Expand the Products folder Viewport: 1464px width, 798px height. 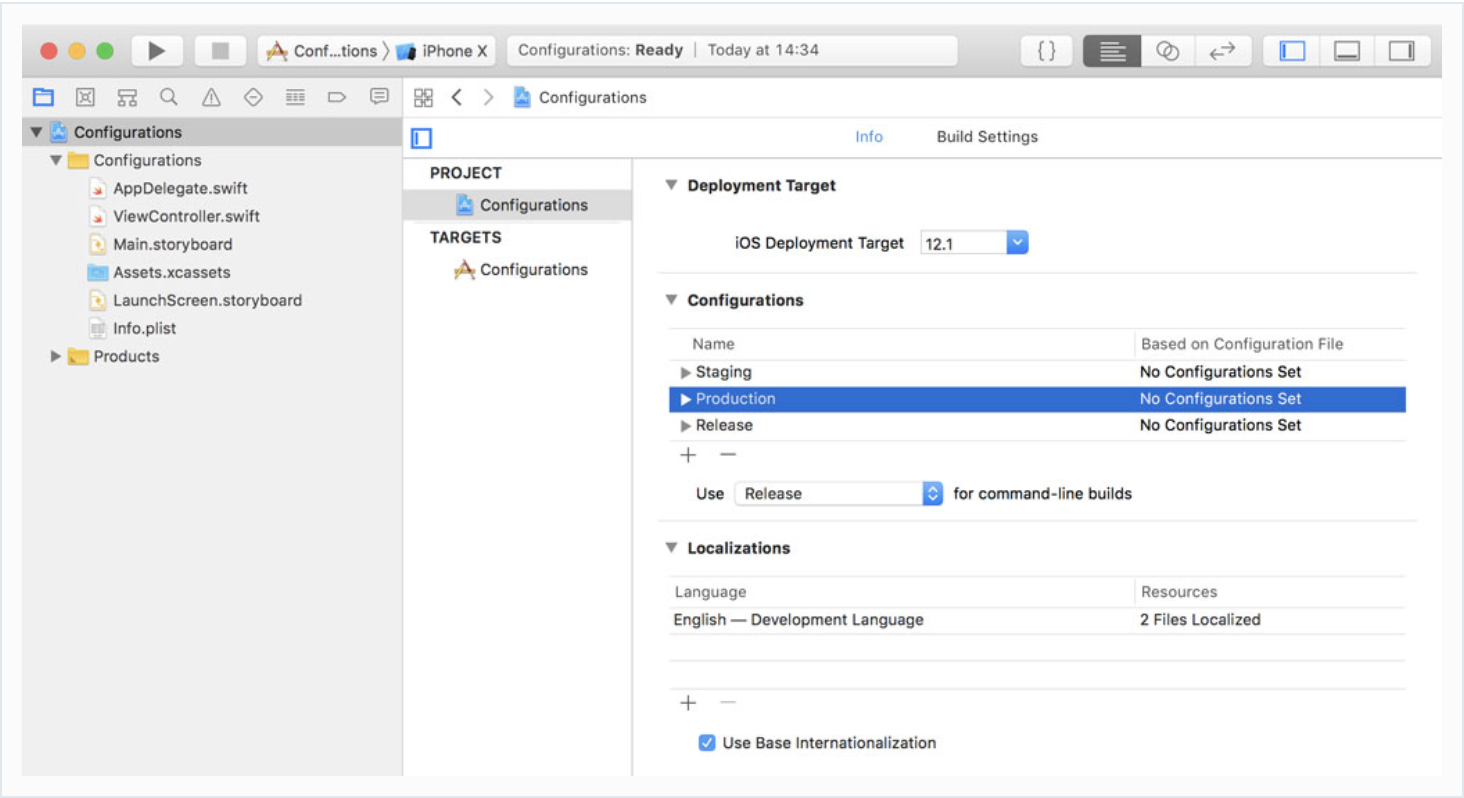[56, 357]
